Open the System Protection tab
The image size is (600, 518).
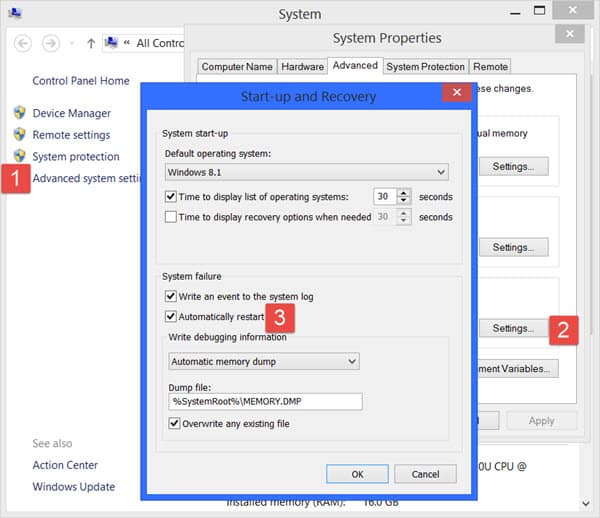click(x=425, y=67)
